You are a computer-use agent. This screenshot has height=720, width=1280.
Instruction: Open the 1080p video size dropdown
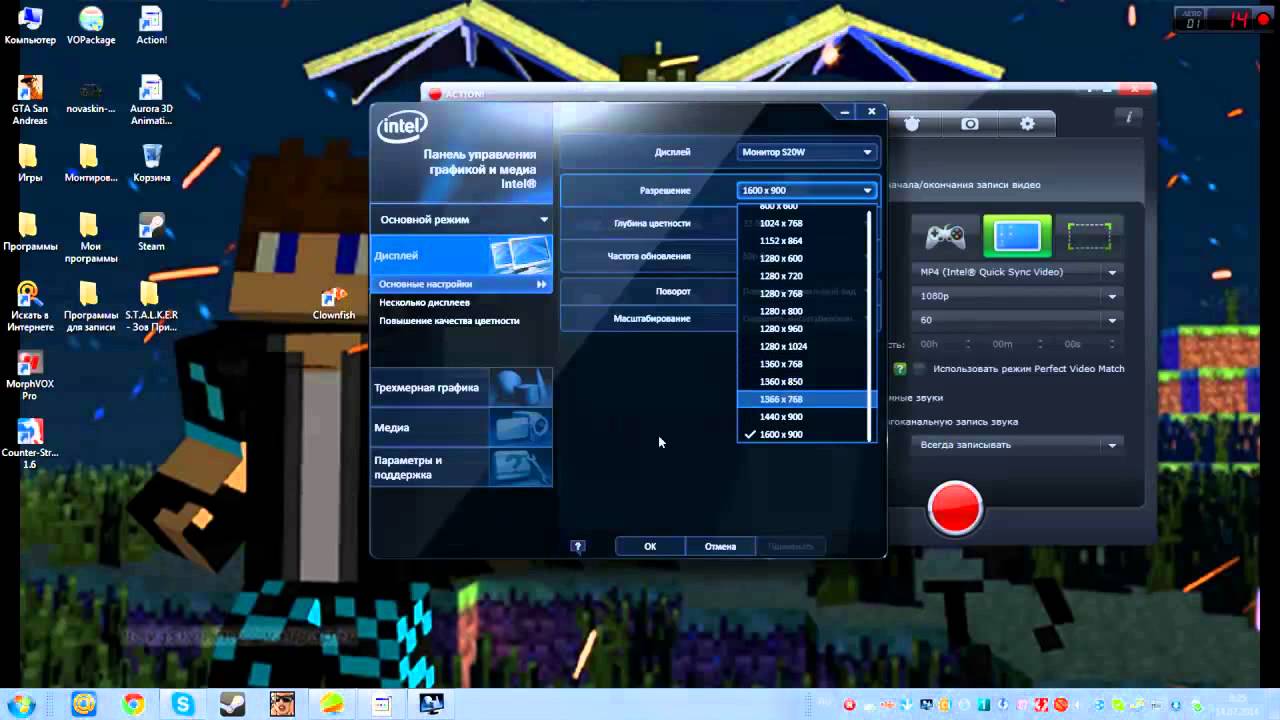tap(1016, 296)
